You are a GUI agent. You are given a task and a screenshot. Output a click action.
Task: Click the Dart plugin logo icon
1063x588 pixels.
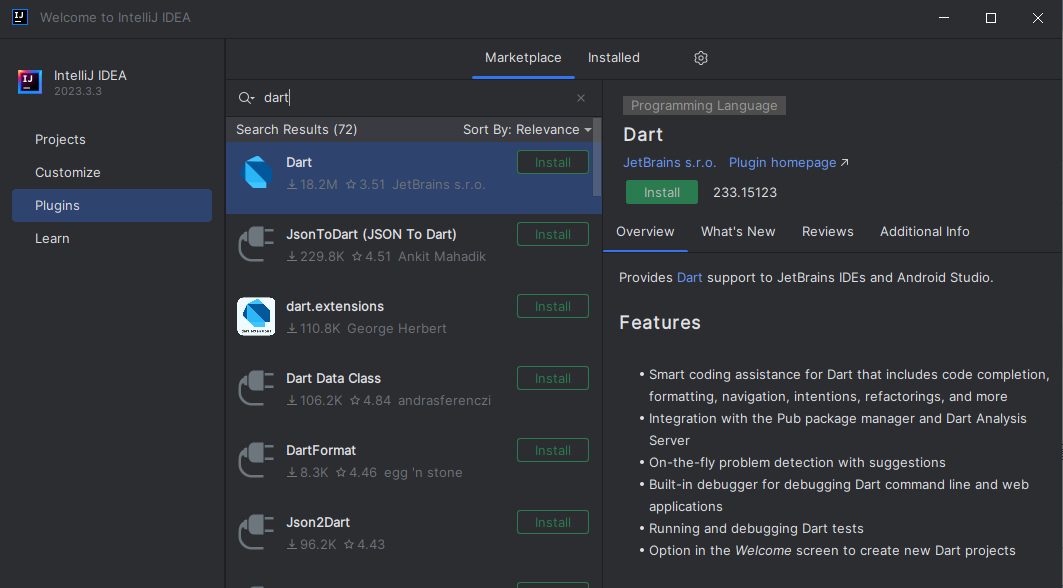tap(257, 172)
